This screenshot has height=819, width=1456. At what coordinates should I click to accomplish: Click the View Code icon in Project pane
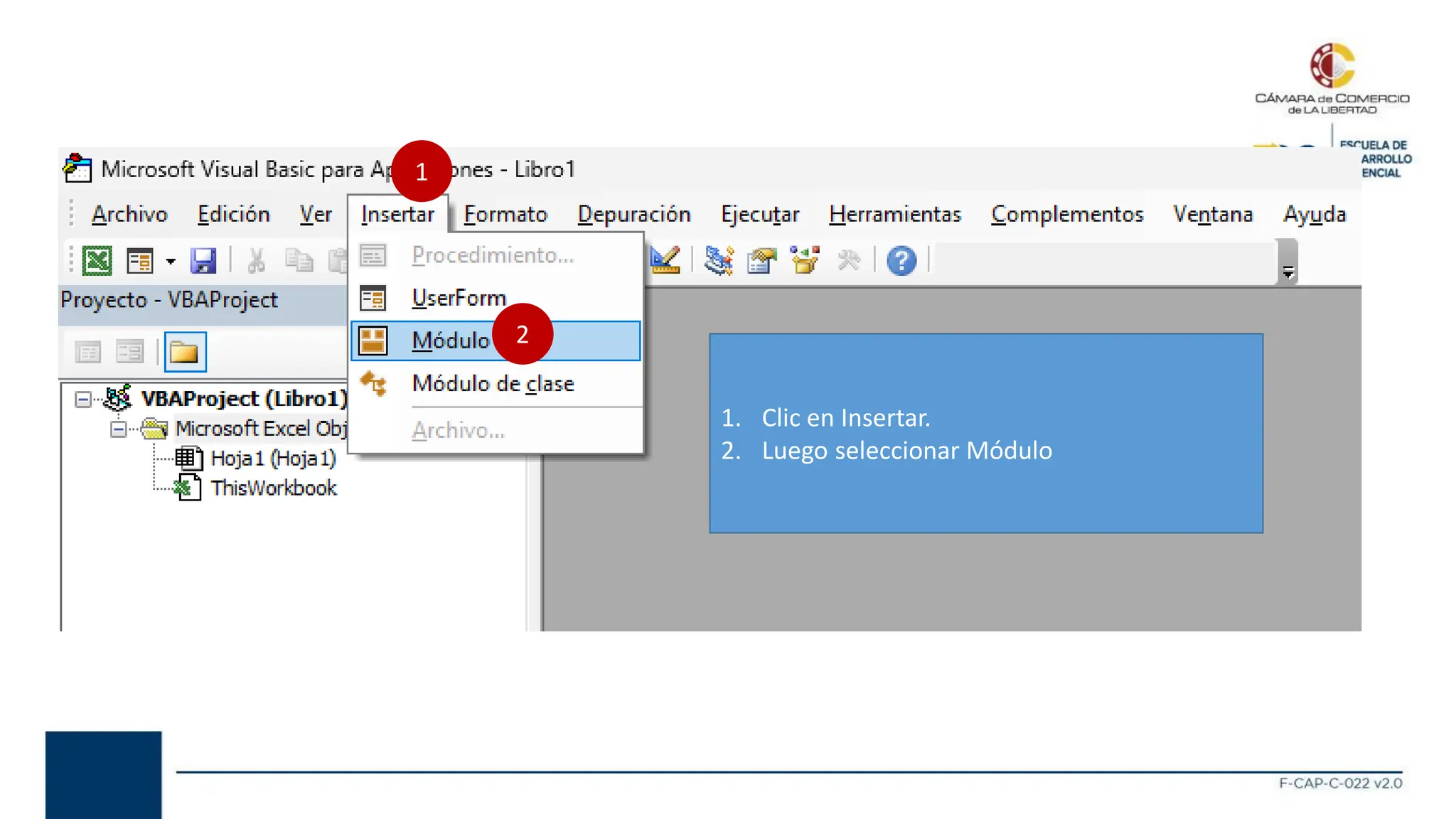(88, 352)
